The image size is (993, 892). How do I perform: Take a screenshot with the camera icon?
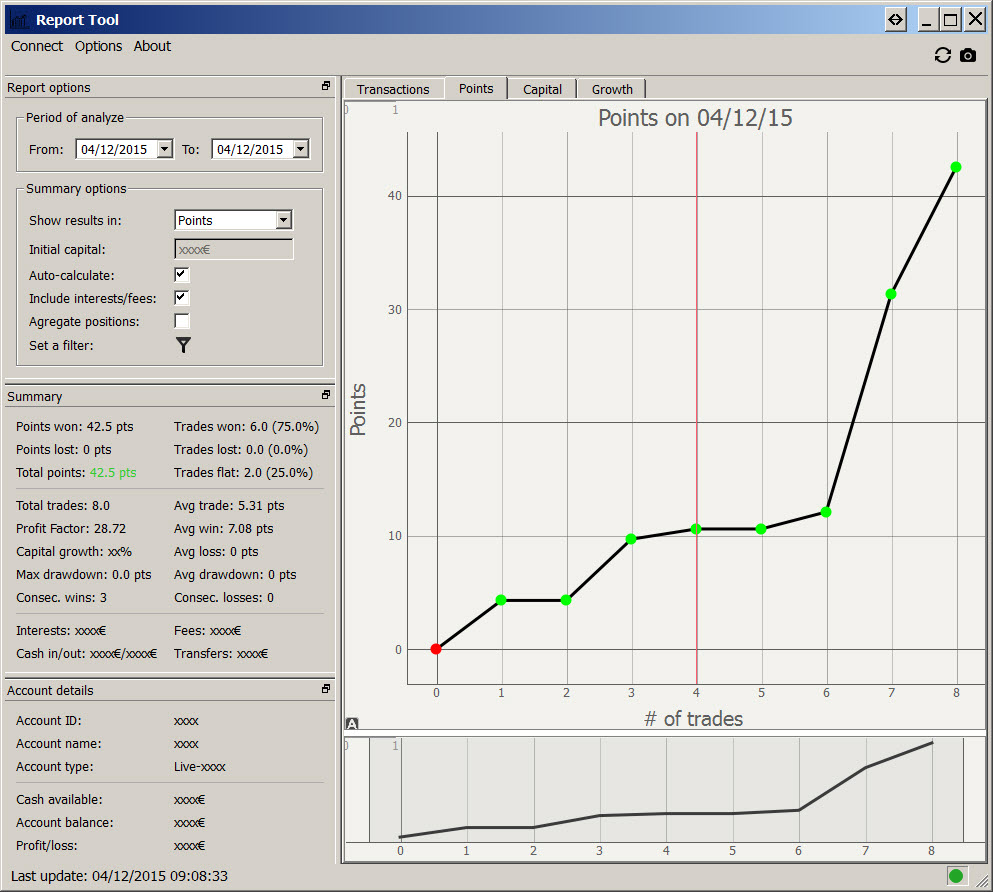(968, 56)
